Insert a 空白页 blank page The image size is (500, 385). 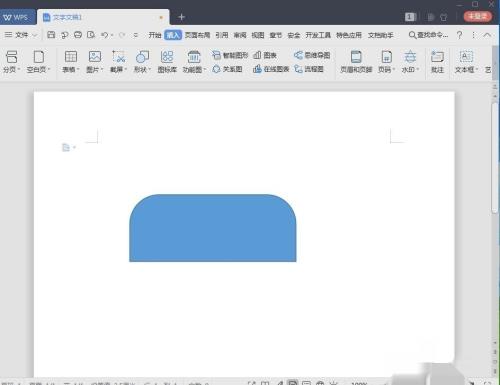click(38, 61)
